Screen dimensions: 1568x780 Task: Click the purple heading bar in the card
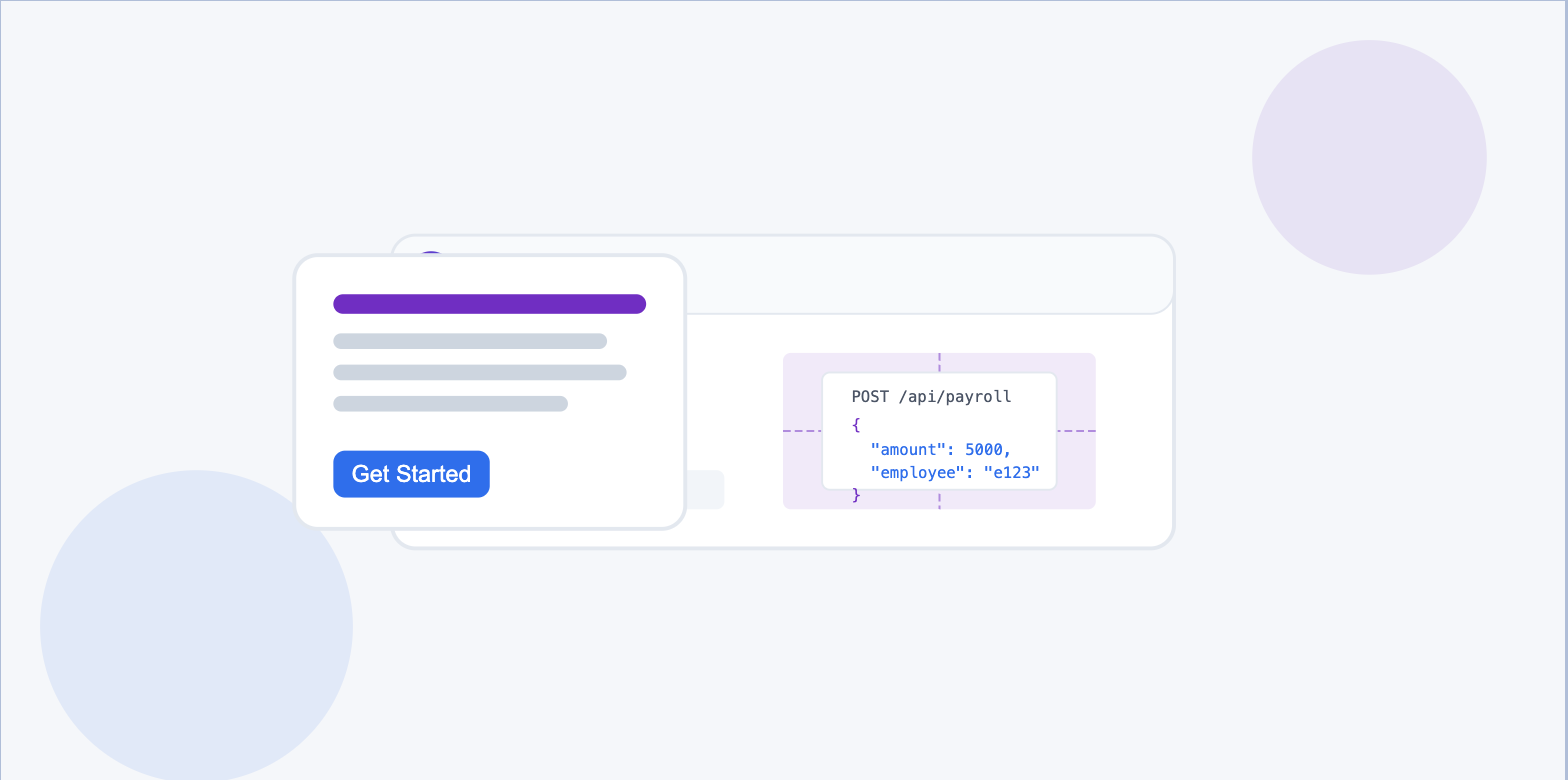click(x=489, y=304)
